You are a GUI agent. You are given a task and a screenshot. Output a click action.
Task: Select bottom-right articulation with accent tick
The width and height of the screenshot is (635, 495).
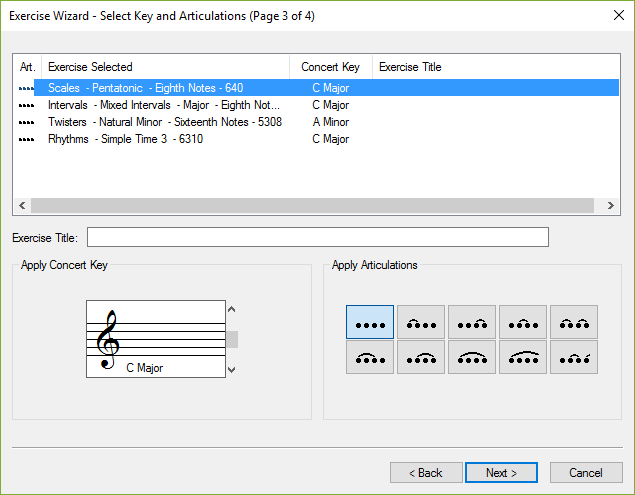574,357
